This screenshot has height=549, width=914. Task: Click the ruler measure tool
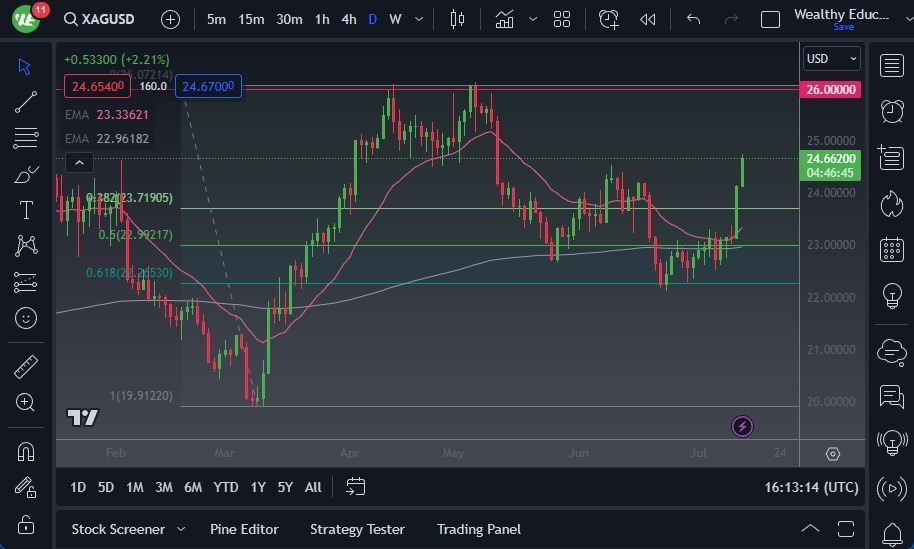pyautogui.click(x=26, y=367)
